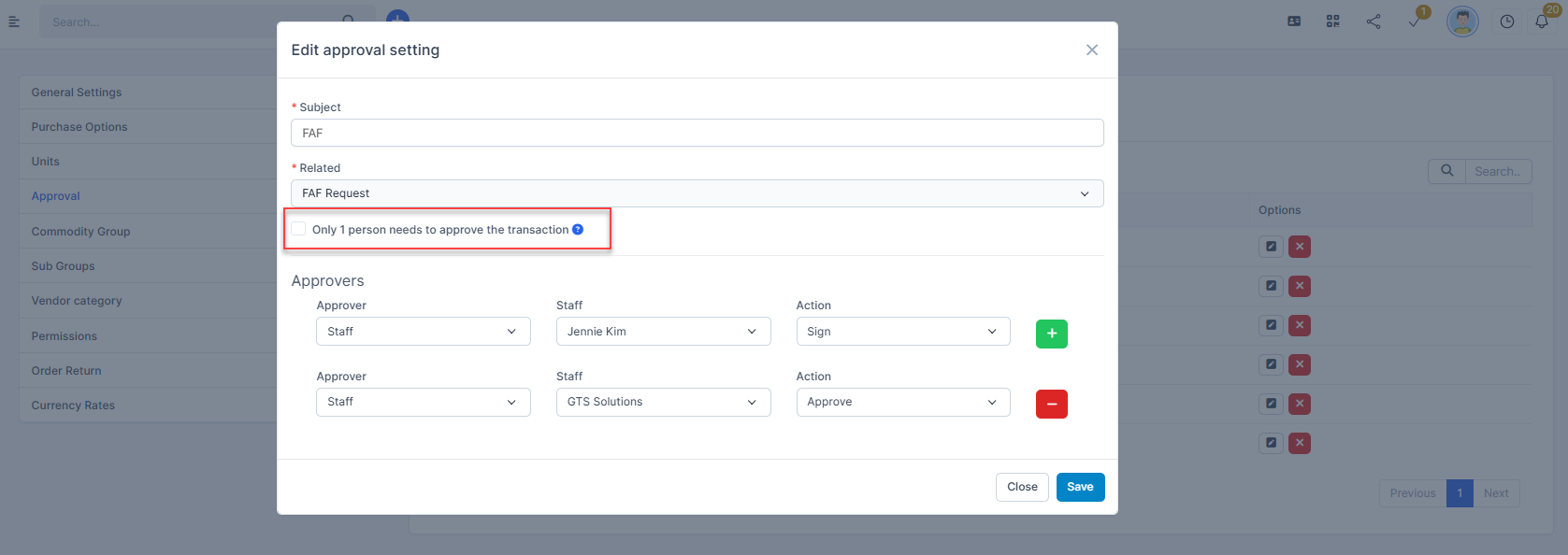Open the Related 'FAF Request' dropdown
The image size is (1568, 555).
697,193
